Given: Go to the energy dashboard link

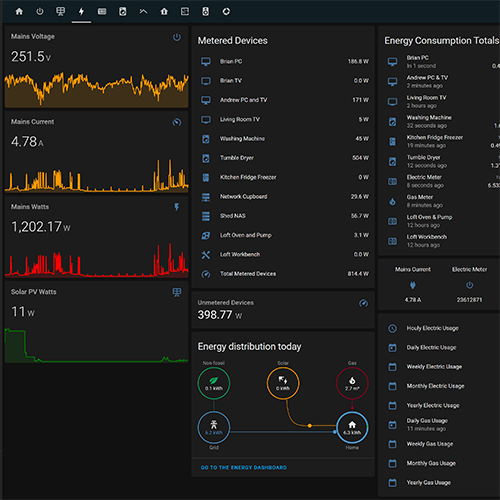Looking at the screenshot, I should [244, 467].
